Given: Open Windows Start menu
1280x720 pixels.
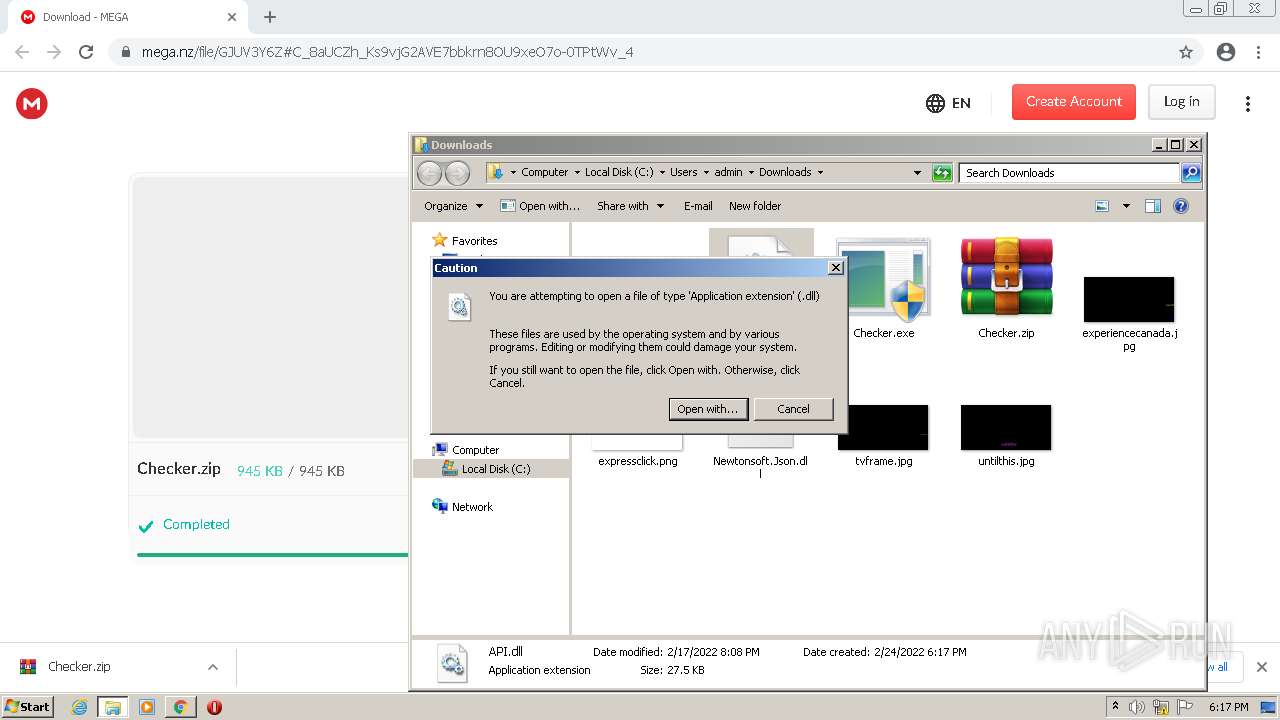Looking at the screenshot, I should pyautogui.click(x=28, y=707).
